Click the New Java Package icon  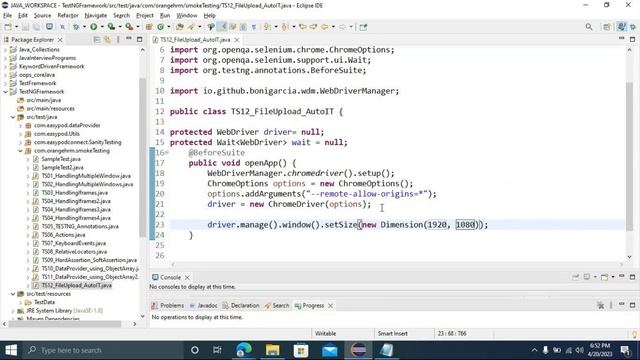click(149, 27)
